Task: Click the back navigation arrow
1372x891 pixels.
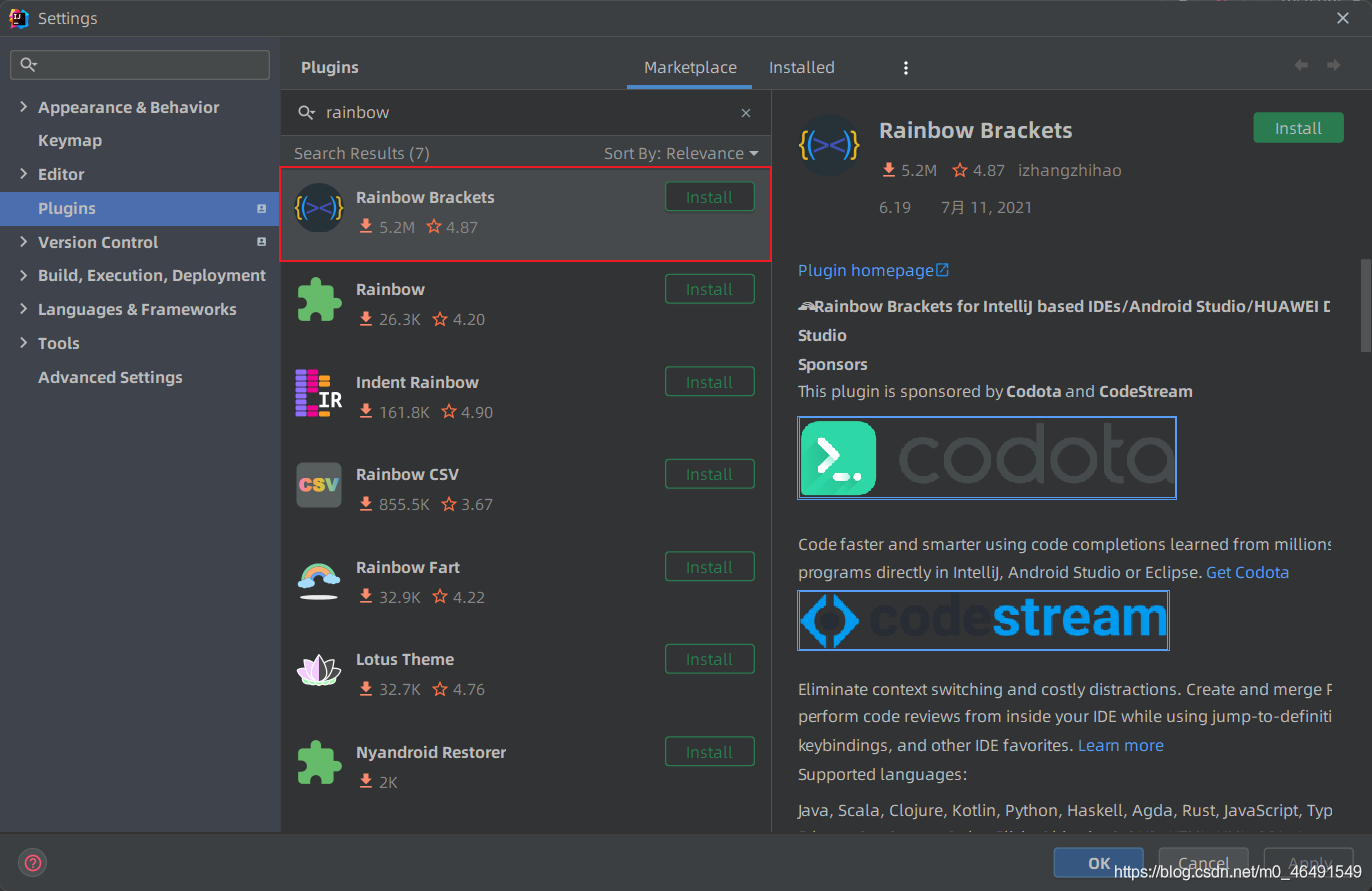Action: [x=1301, y=65]
